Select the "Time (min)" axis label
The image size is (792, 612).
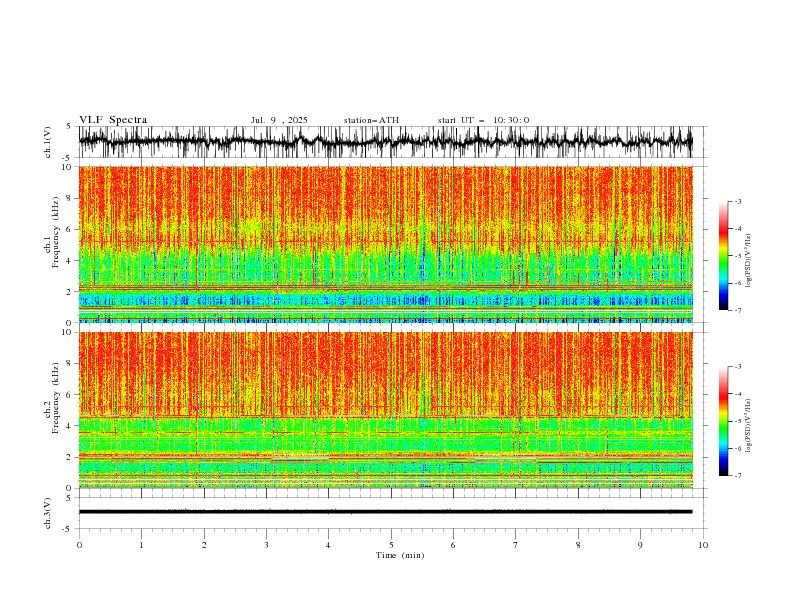click(x=400, y=555)
